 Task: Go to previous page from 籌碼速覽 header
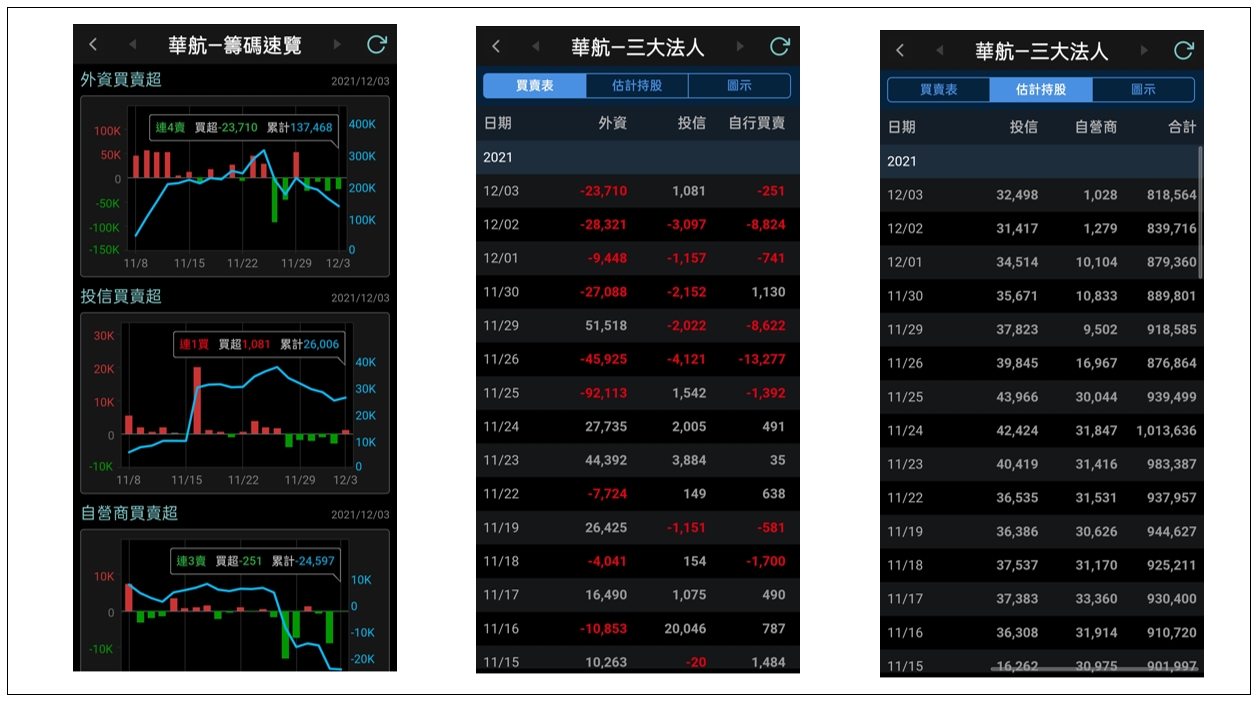pos(132,45)
